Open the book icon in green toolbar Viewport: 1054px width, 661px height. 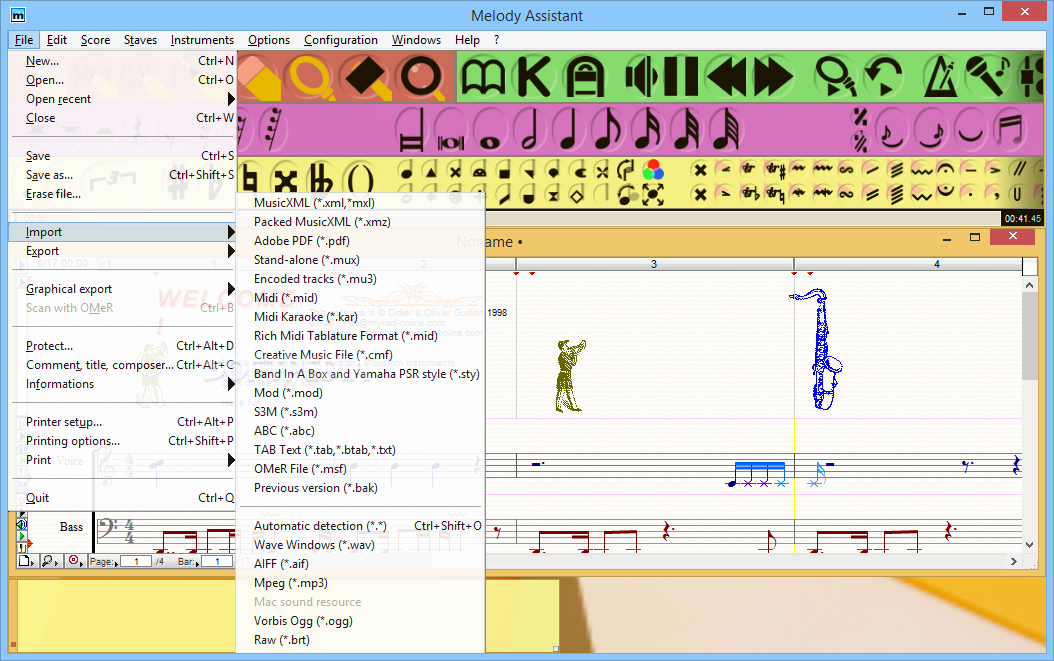click(483, 77)
